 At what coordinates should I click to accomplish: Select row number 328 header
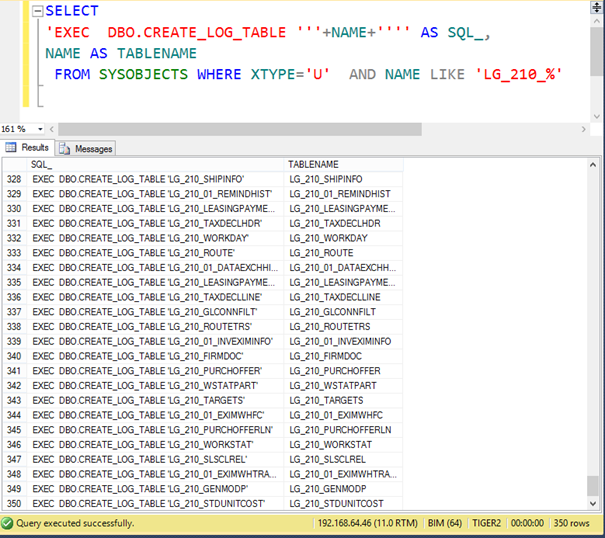pyautogui.click(x=15, y=179)
